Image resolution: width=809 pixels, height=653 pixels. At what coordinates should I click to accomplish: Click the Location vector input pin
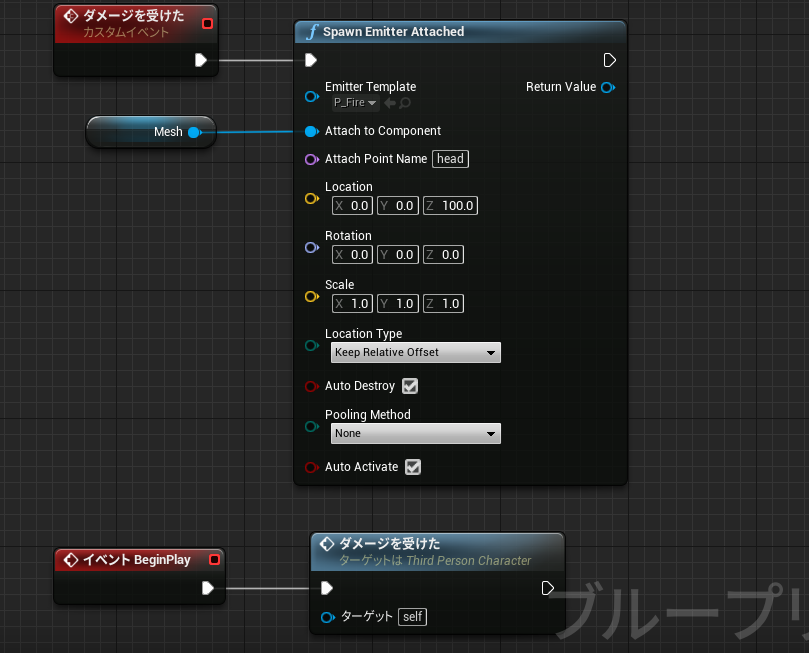(312, 199)
